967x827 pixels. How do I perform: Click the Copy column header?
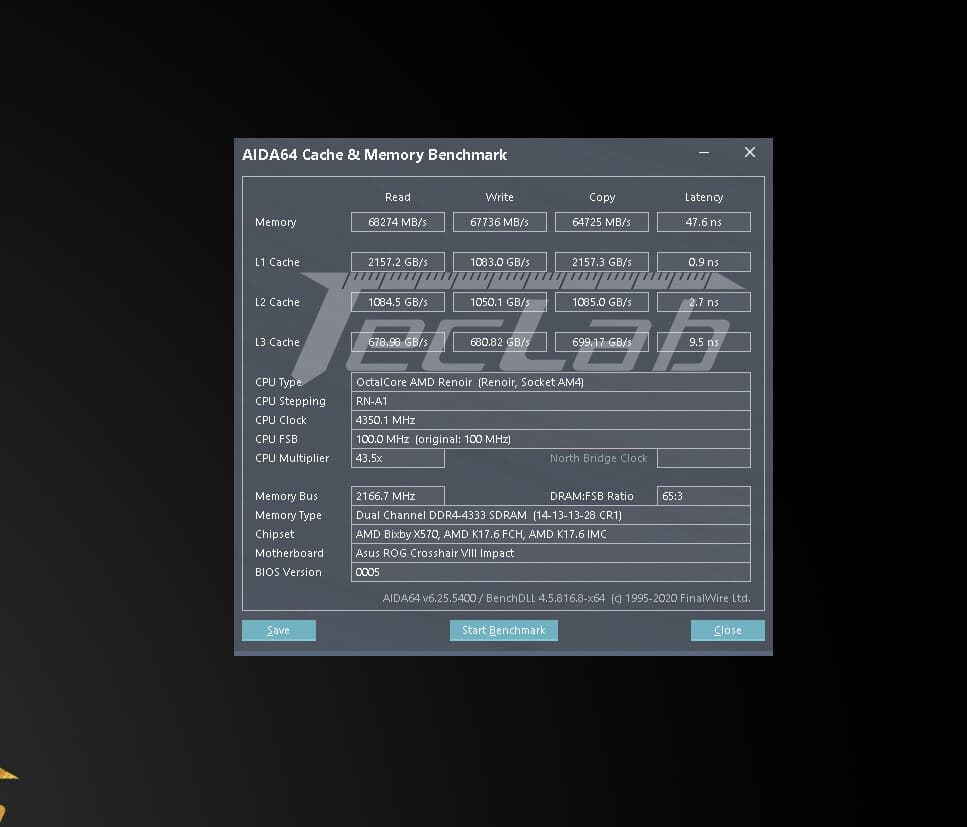[602, 197]
